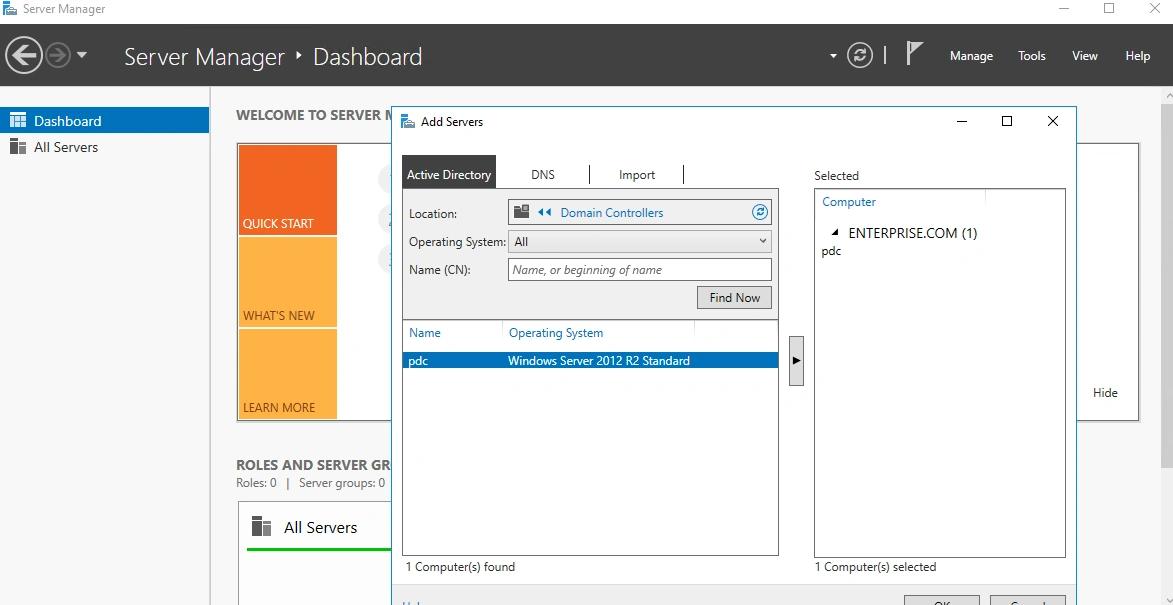Viewport: 1173px width, 605px height.
Task: Switch to the DNS tab
Action: pos(543,174)
